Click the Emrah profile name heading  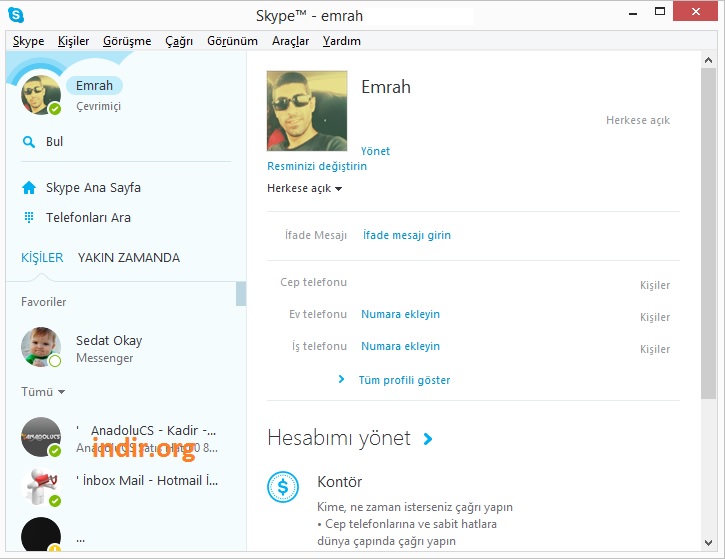point(386,87)
